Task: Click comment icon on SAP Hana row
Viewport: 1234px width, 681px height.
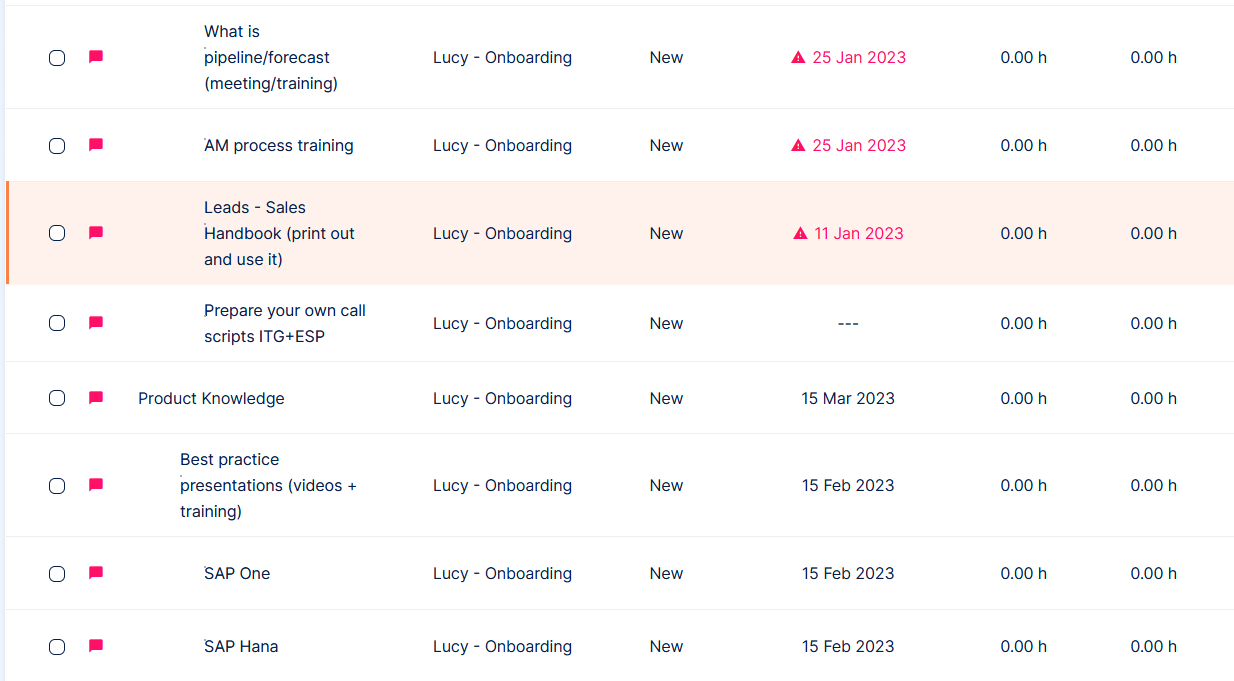Action: [x=96, y=646]
